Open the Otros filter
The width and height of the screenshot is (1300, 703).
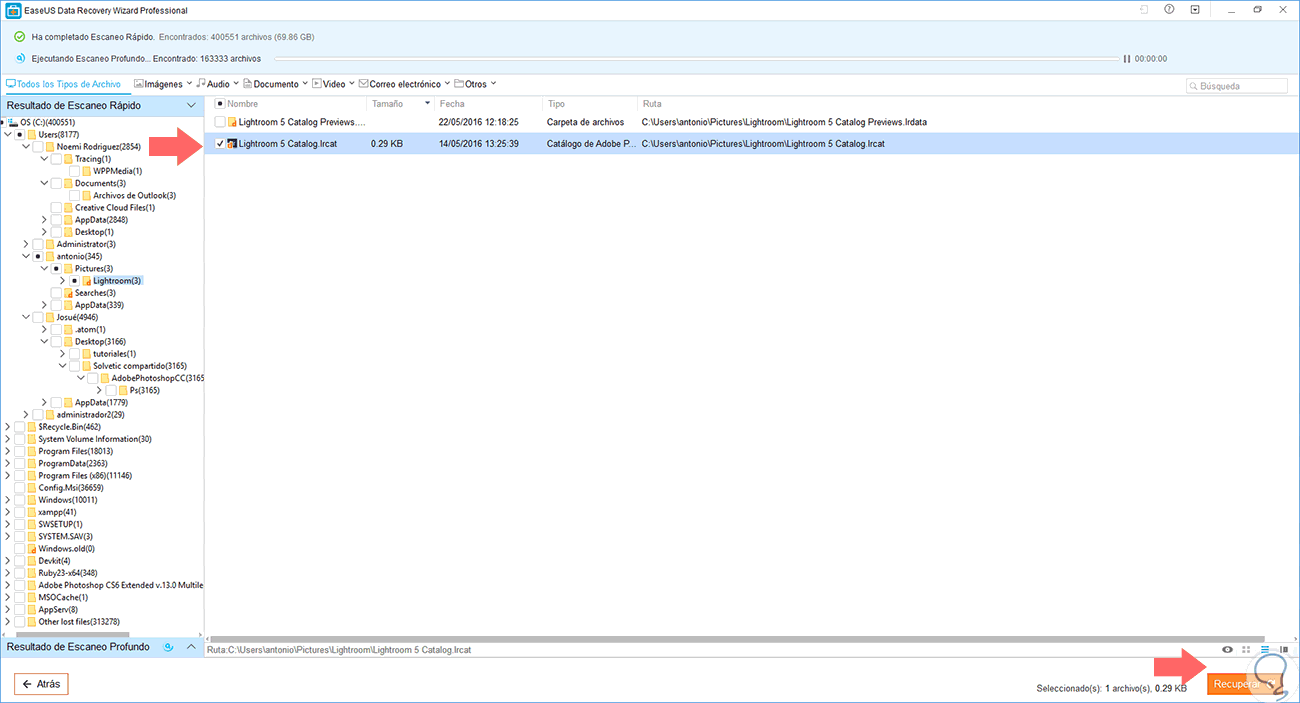click(475, 84)
